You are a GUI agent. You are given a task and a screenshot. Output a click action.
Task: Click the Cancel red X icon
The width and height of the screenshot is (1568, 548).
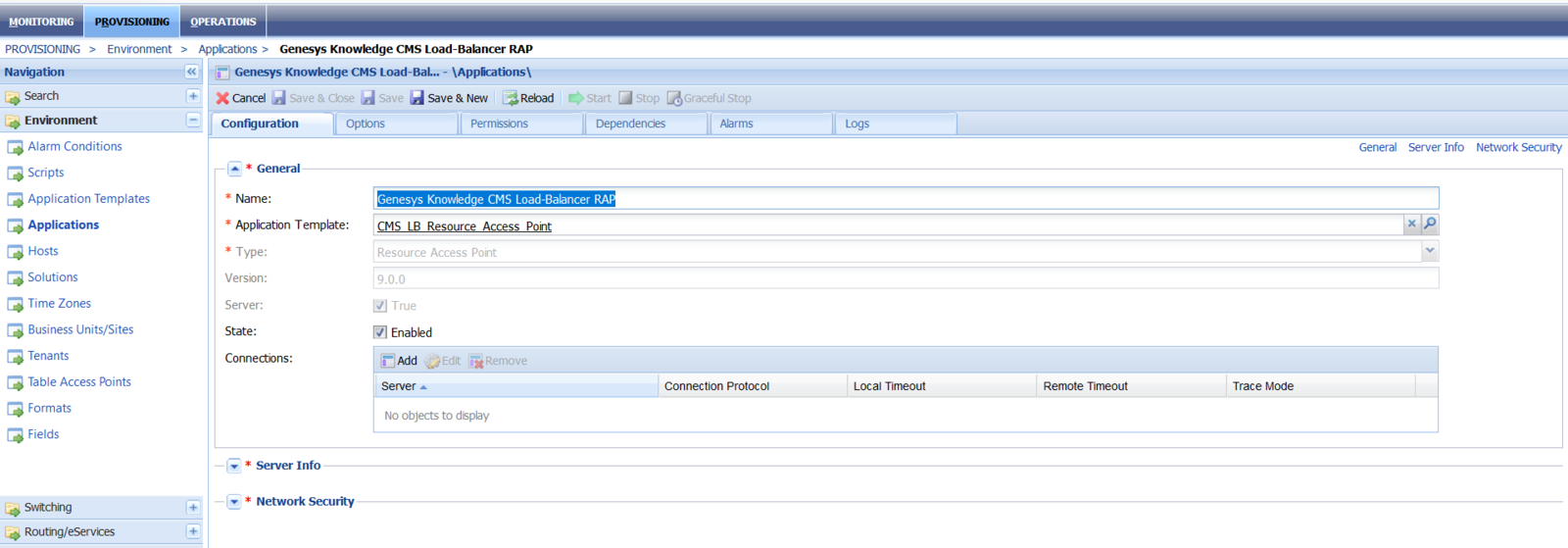pos(222,98)
